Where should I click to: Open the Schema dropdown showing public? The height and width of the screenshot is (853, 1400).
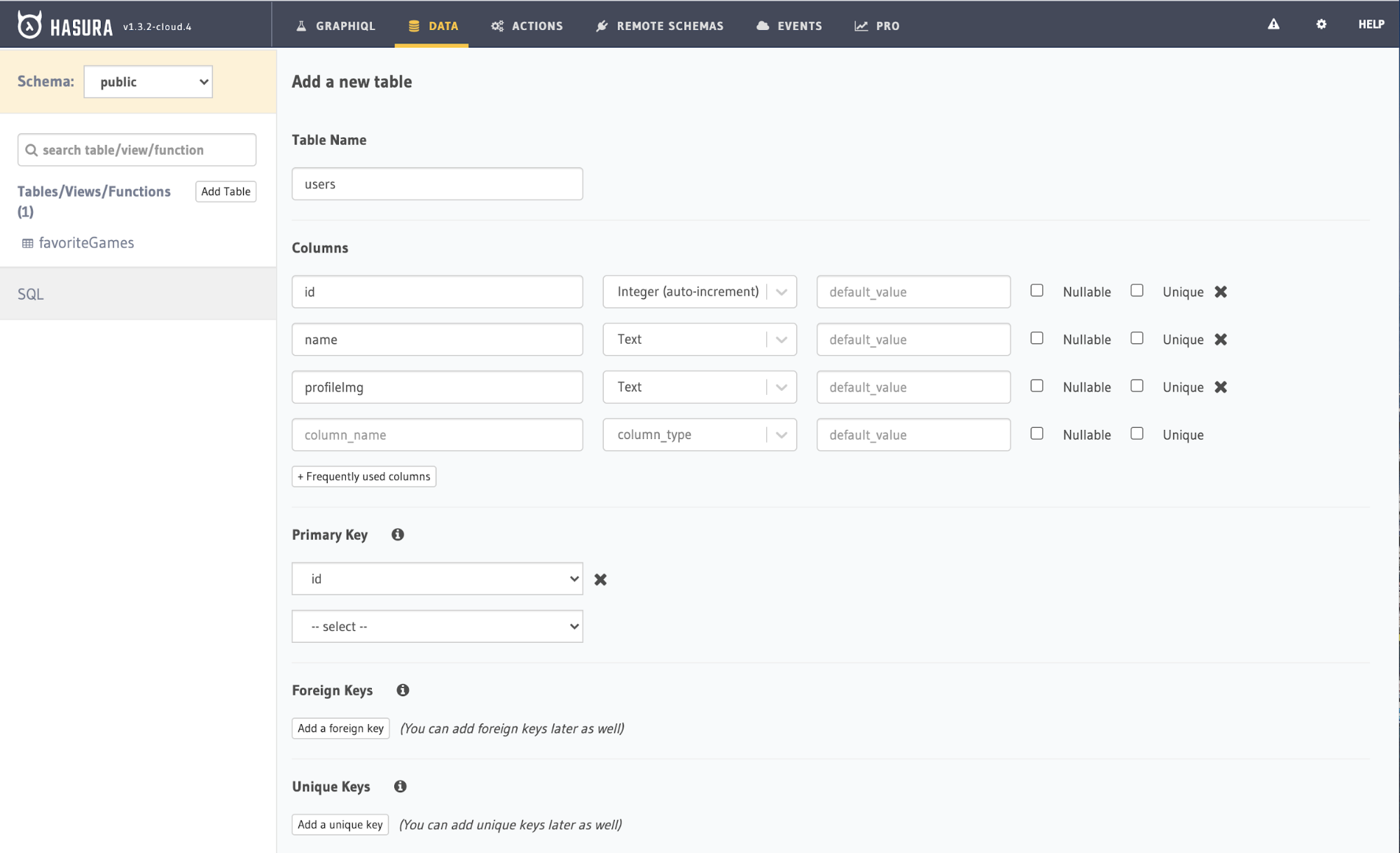148,81
